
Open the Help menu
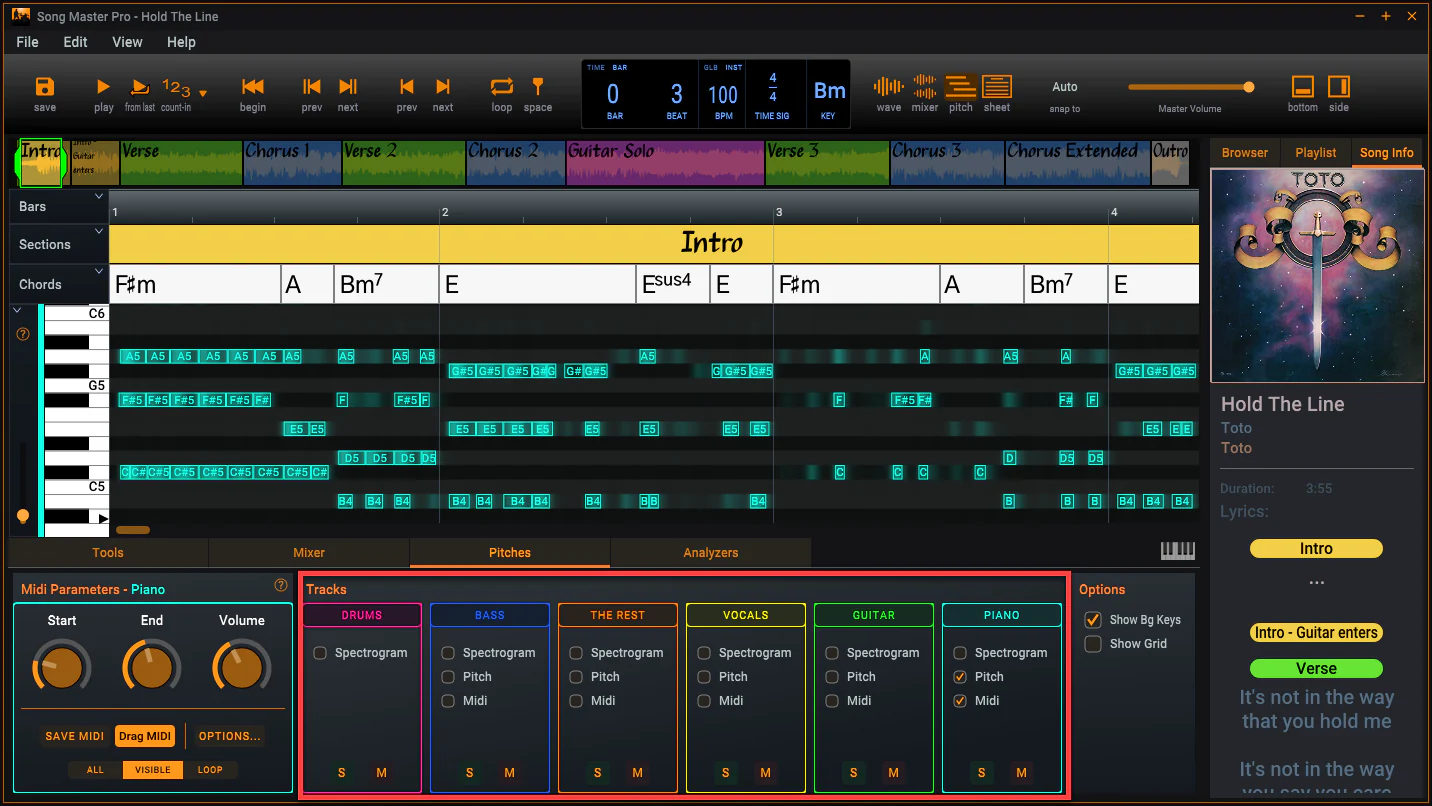181,42
